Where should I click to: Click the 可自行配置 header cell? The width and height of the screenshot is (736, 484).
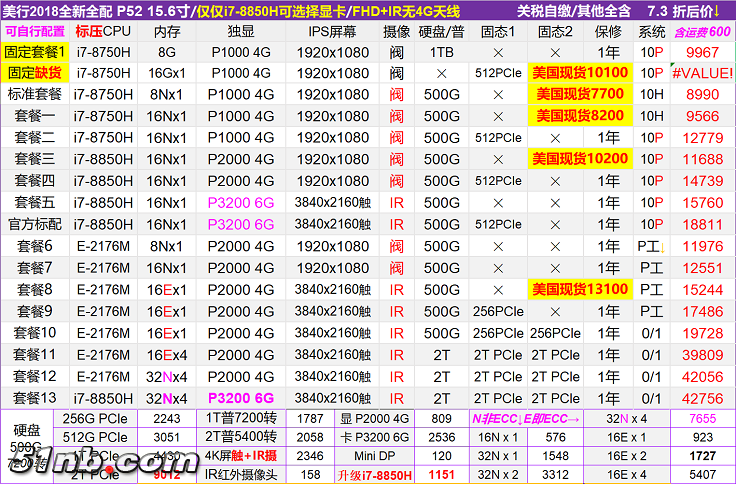(x=35, y=32)
